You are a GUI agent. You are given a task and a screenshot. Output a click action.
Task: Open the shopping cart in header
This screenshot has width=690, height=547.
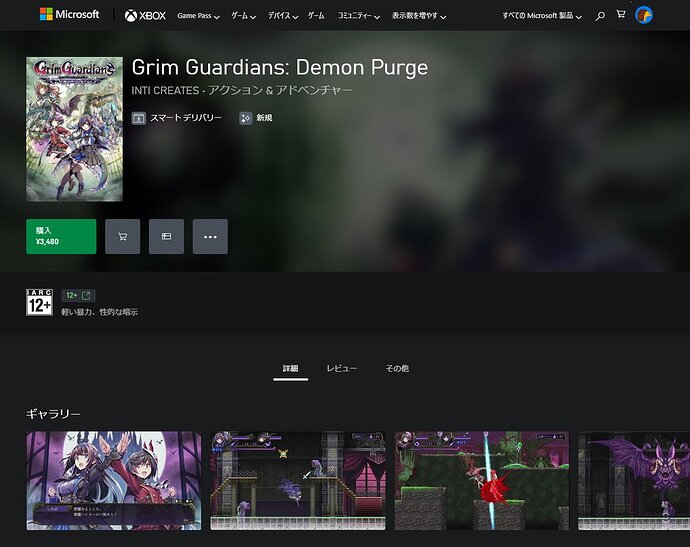point(621,15)
